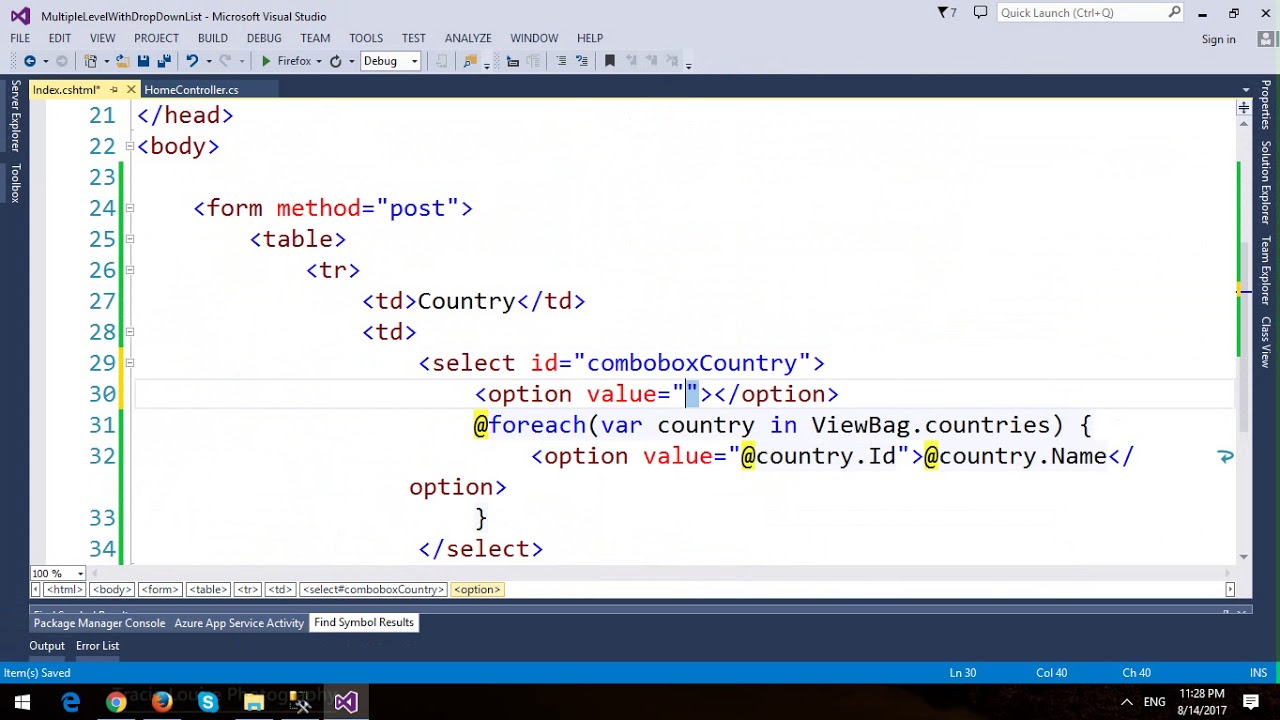Image resolution: width=1280 pixels, height=720 pixels.
Task: Collapse the select block on line 29
Action: tap(130, 363)
